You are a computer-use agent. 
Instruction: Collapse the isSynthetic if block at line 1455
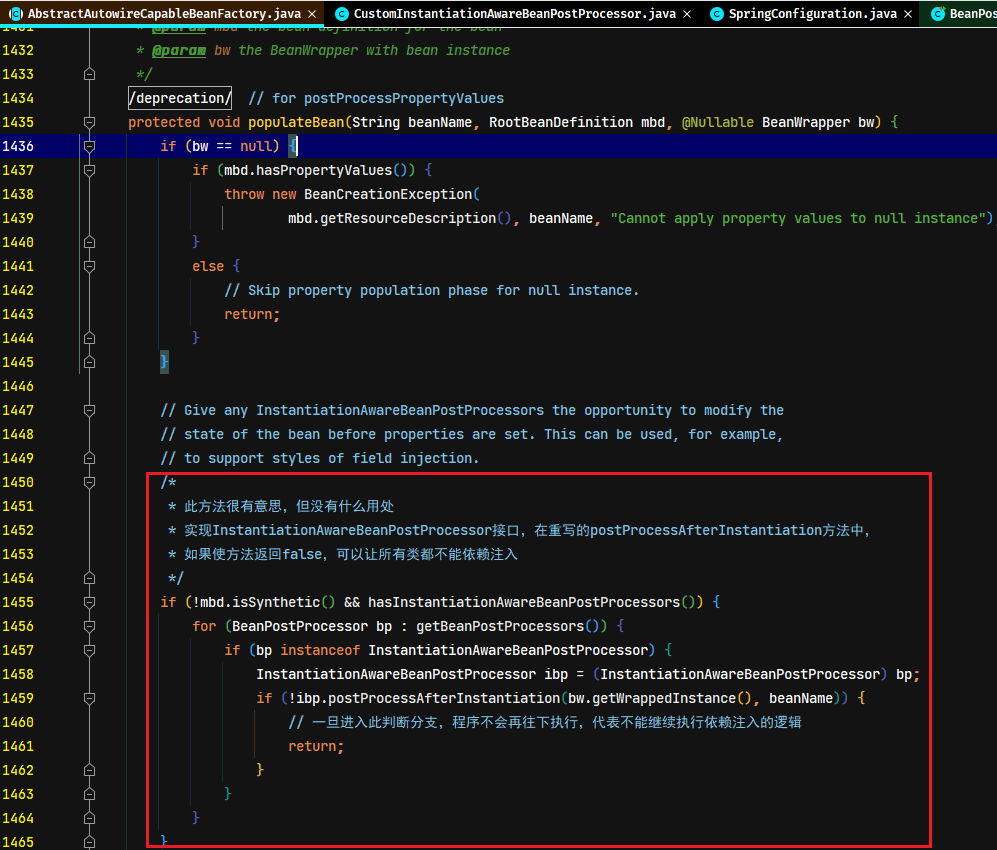tap(90, 602)
